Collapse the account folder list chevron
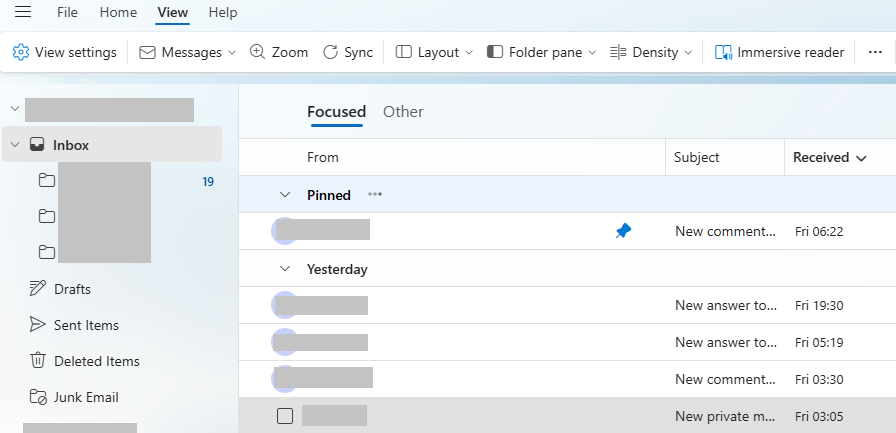 pos(15,109)
